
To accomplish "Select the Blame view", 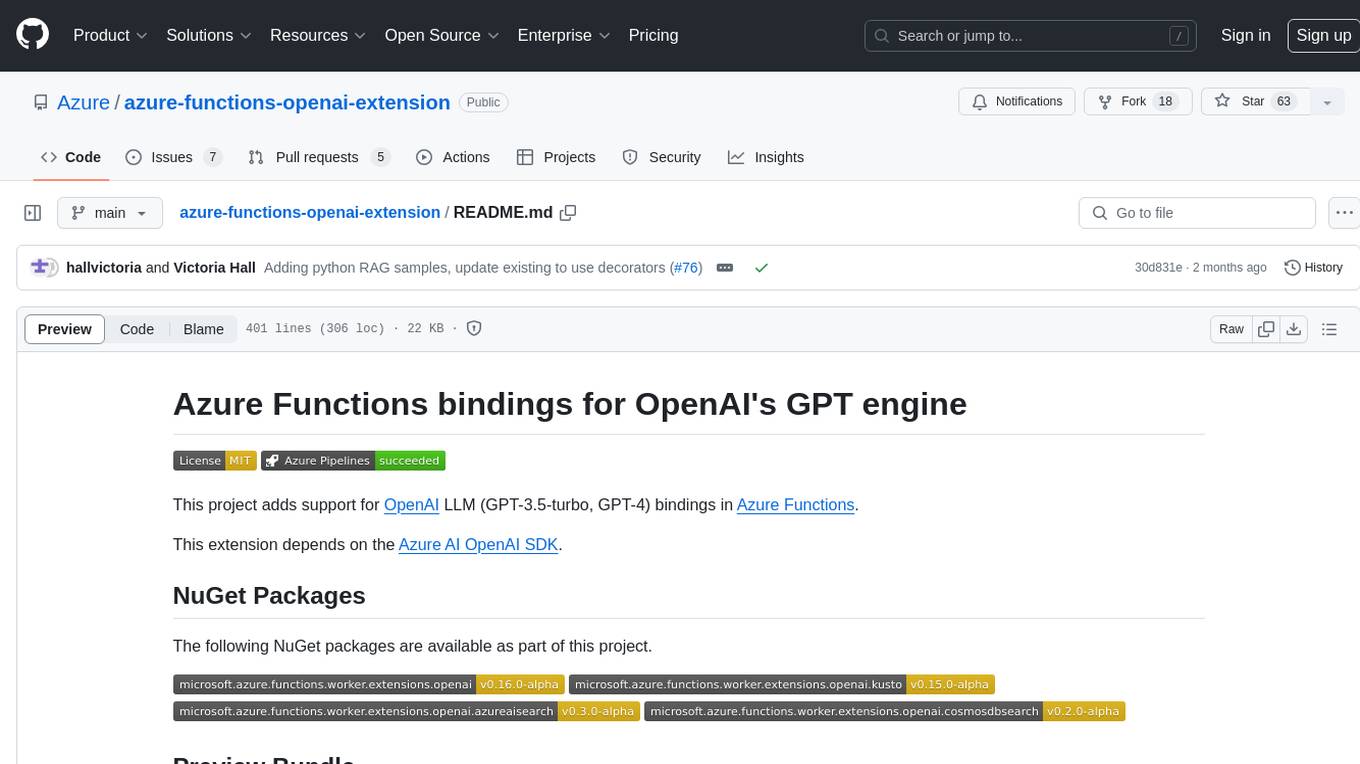I will [x=203, y=329].
